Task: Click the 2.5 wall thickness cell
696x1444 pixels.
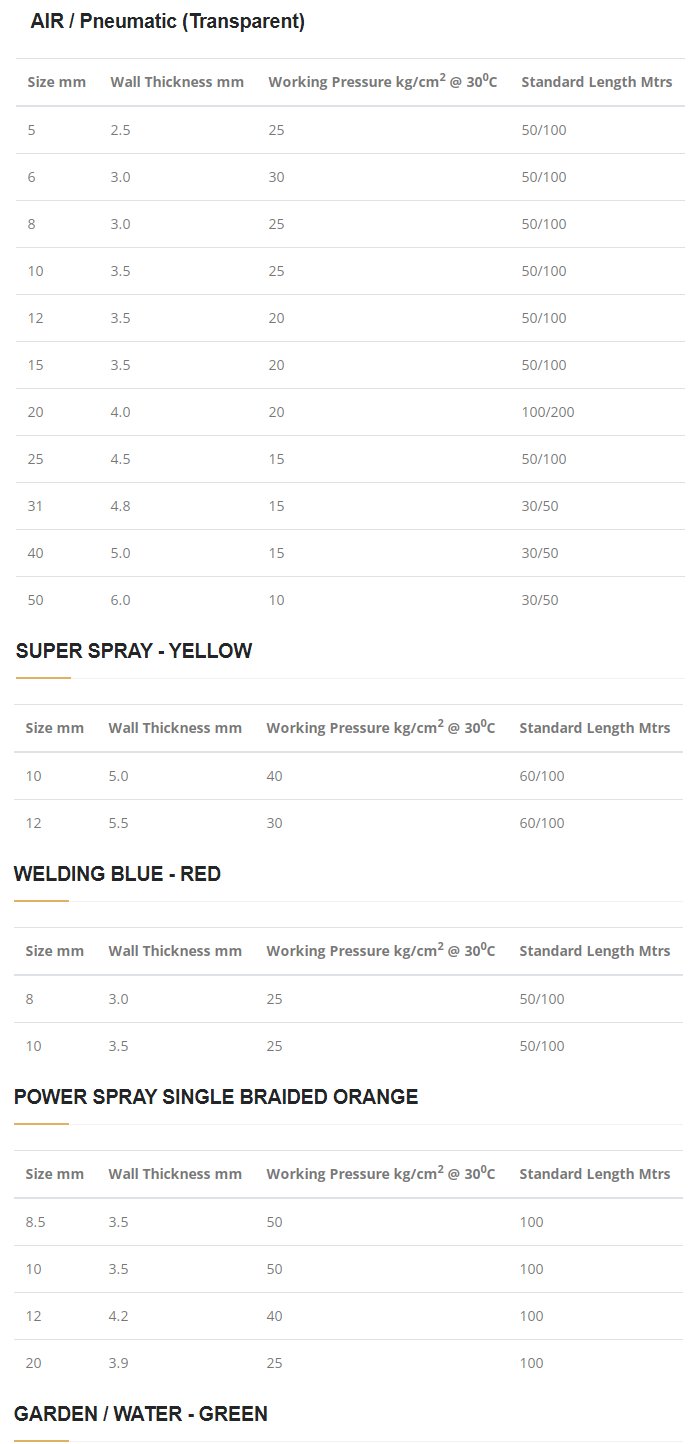Action: coord(120,130)
